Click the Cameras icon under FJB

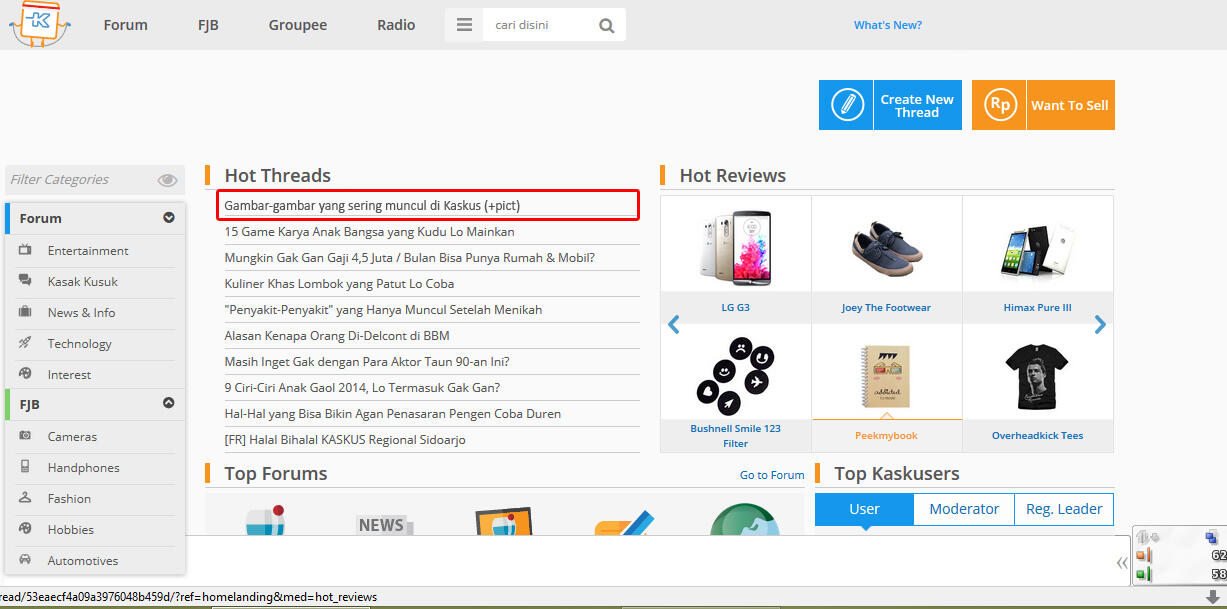point(26,436)
